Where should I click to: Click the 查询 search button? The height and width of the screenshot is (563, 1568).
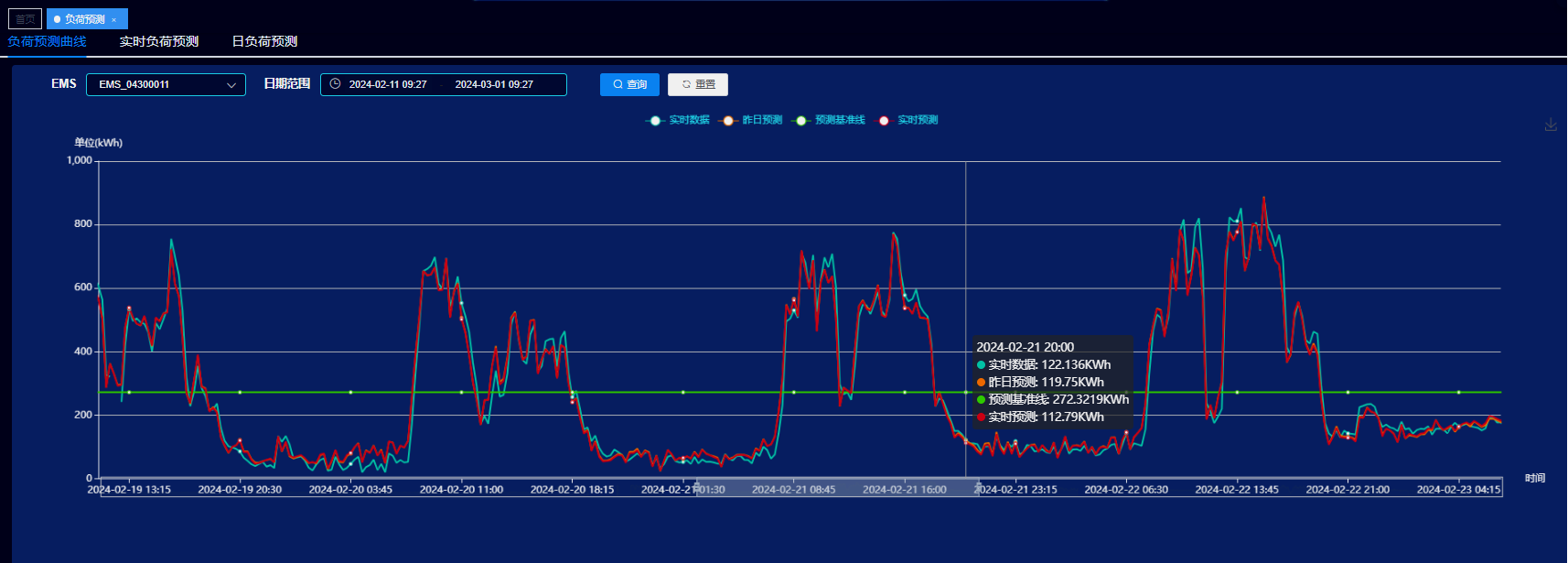(629, 84)
